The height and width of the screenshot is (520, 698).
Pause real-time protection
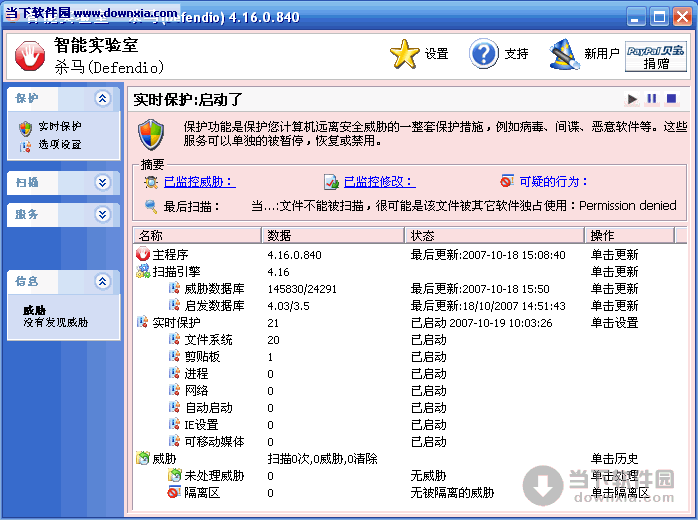652,98
